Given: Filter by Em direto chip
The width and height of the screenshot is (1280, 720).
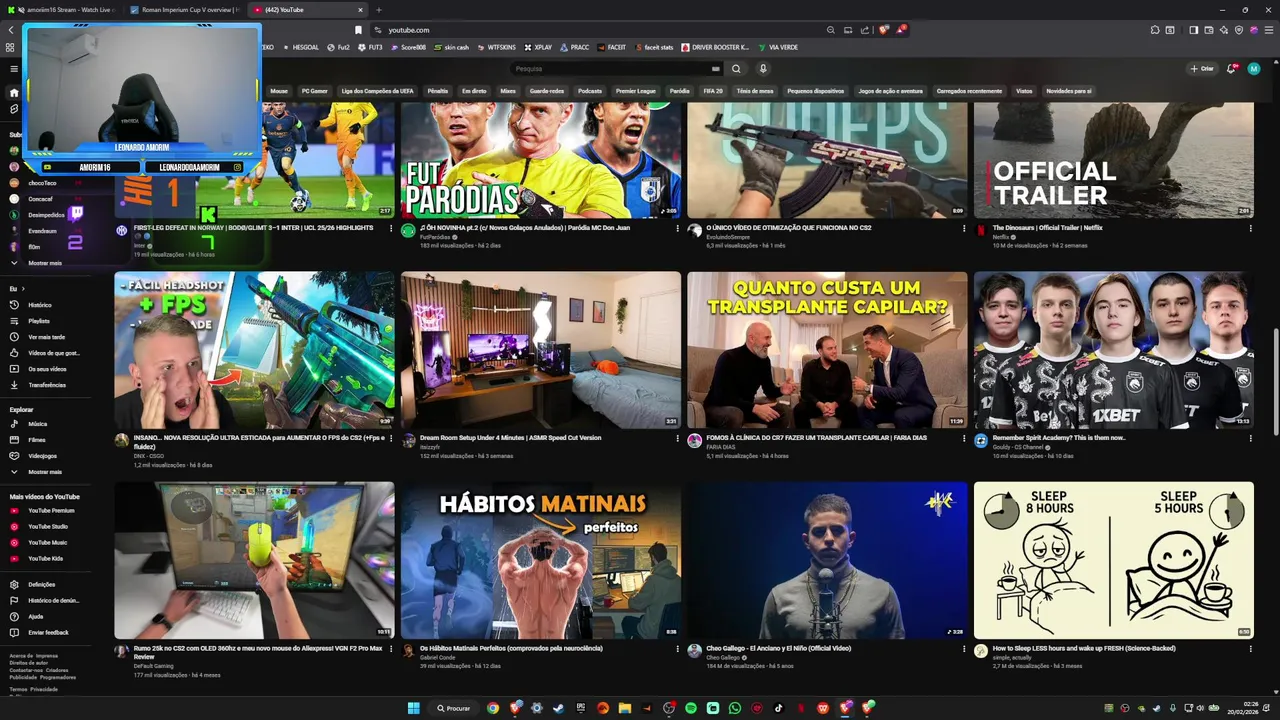Looking at the screenshot, I should tap(474, 91).
